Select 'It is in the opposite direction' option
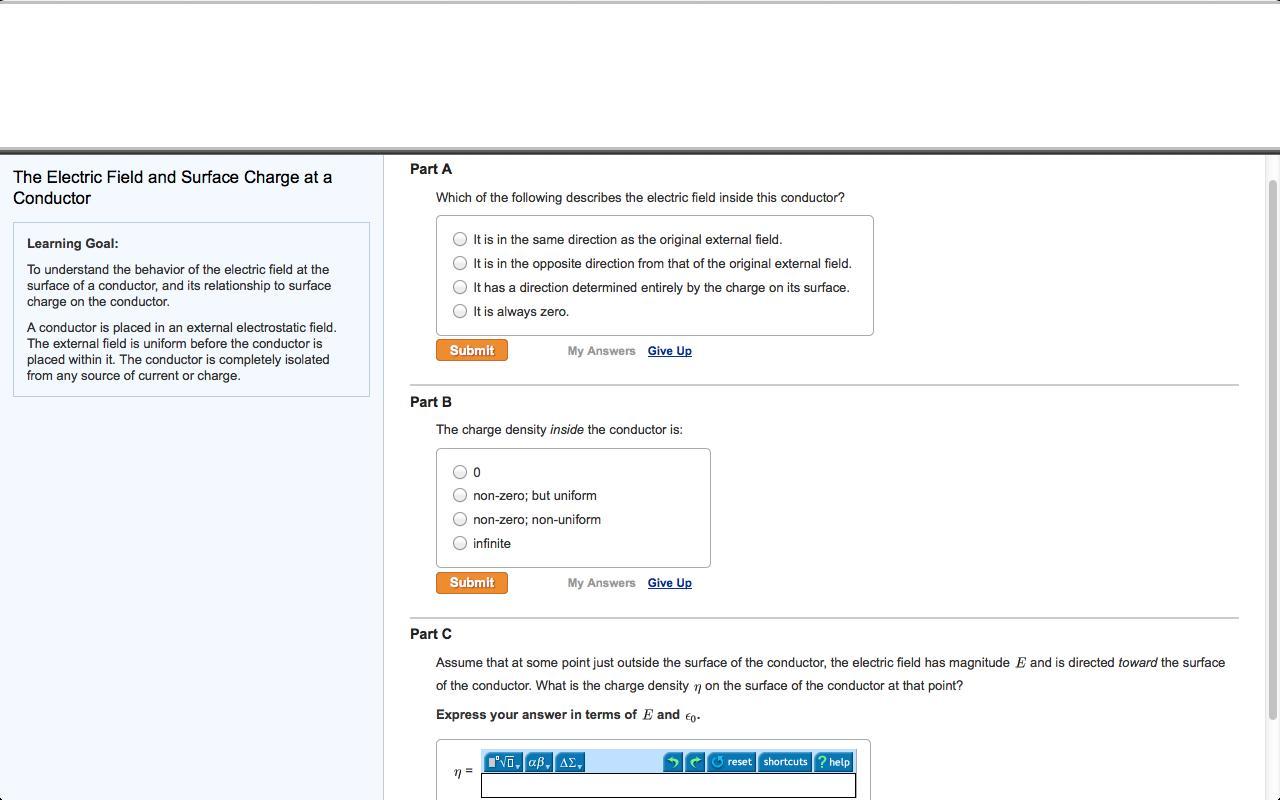 tap(460, 263)
